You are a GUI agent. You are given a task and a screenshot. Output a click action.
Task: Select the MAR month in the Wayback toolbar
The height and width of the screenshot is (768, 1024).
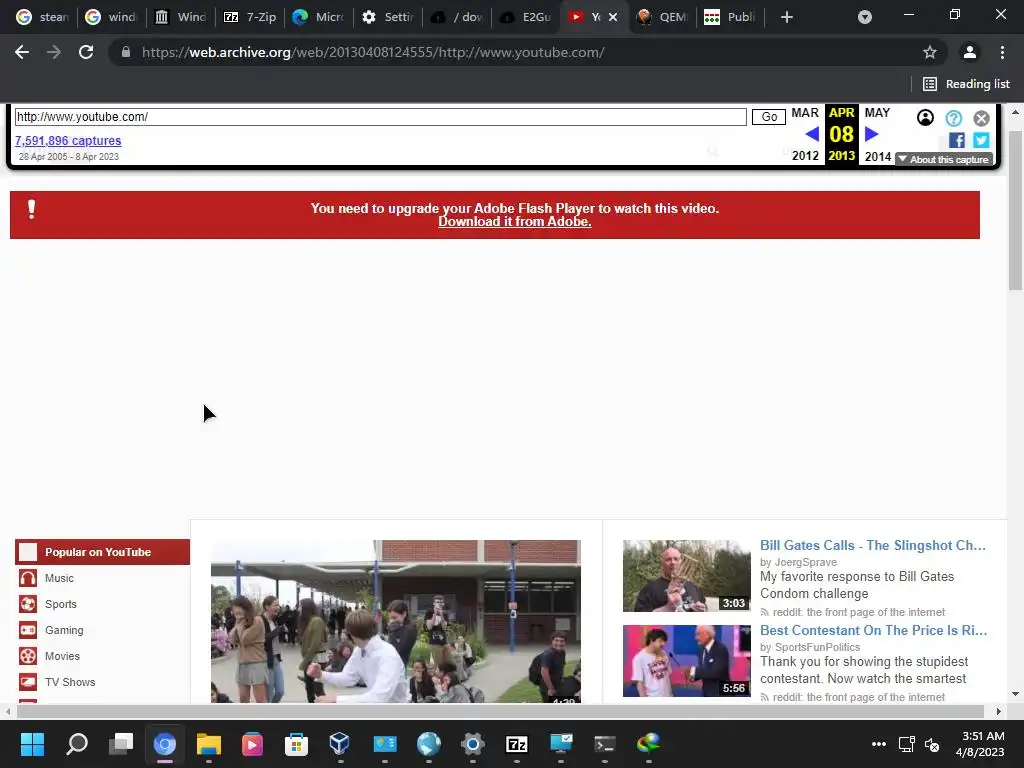(x=805, y=113)
